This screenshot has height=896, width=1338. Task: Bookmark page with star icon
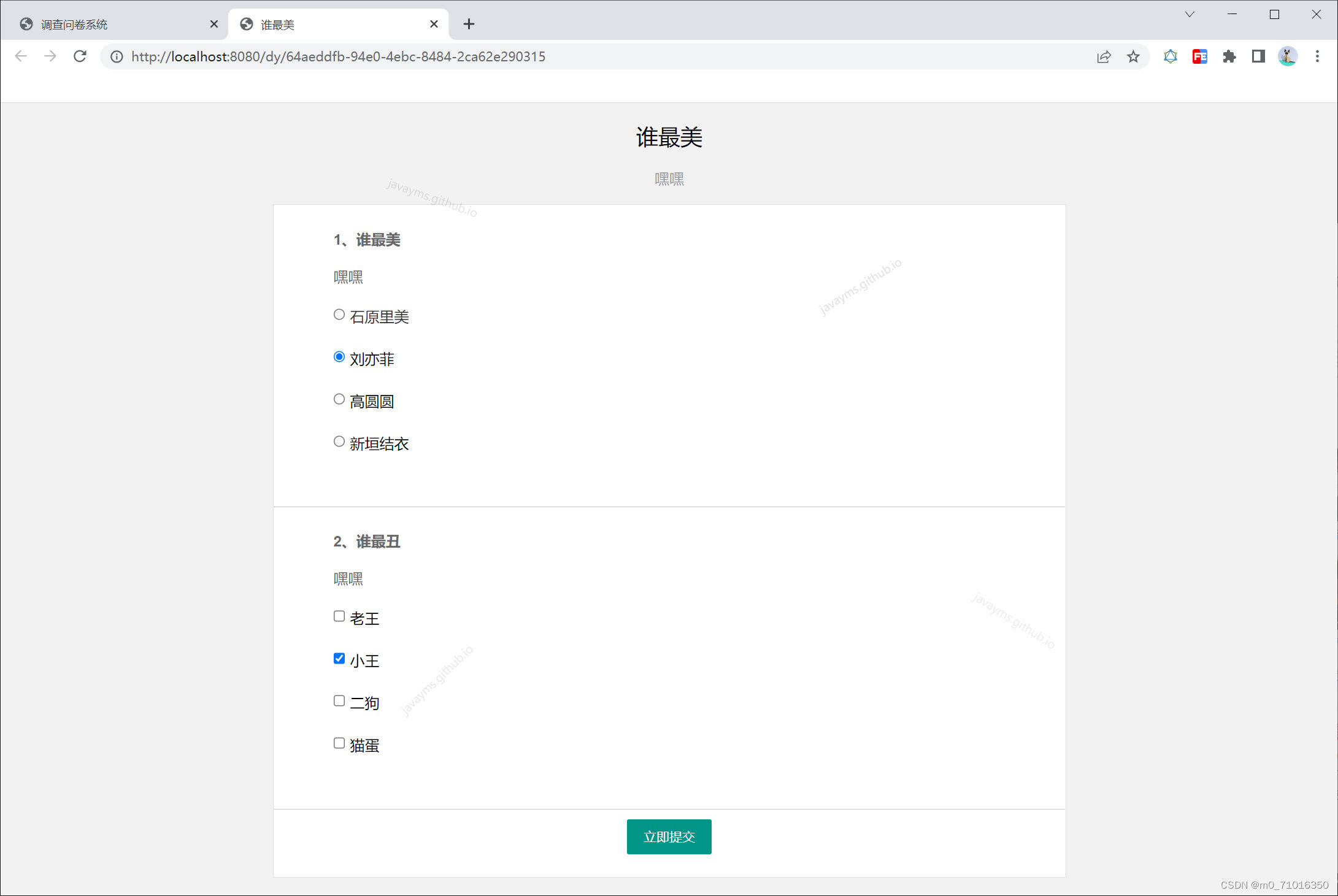[1133, 56]
